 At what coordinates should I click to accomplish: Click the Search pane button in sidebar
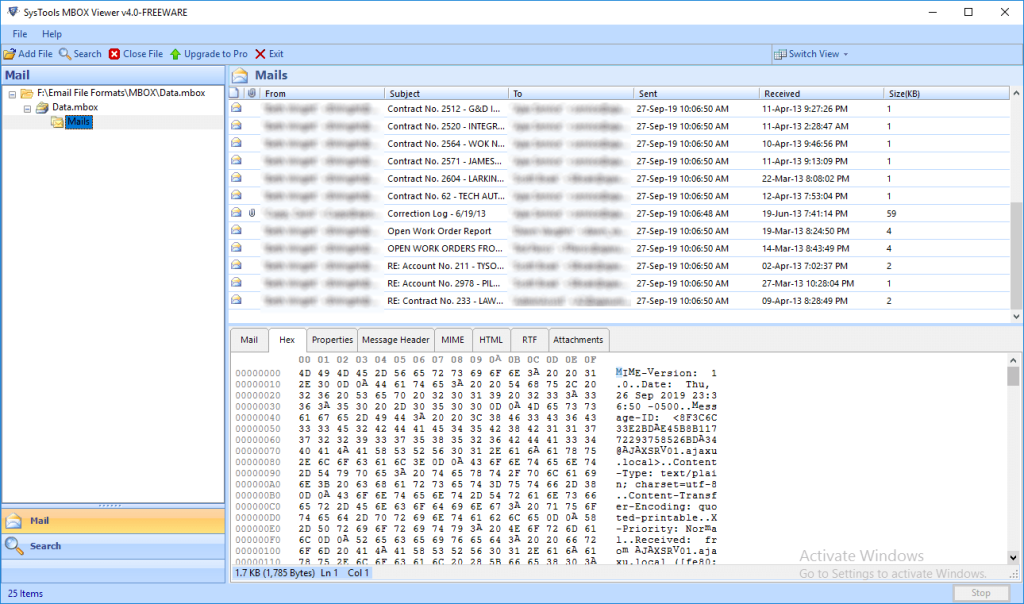click(x=114, y=546)
